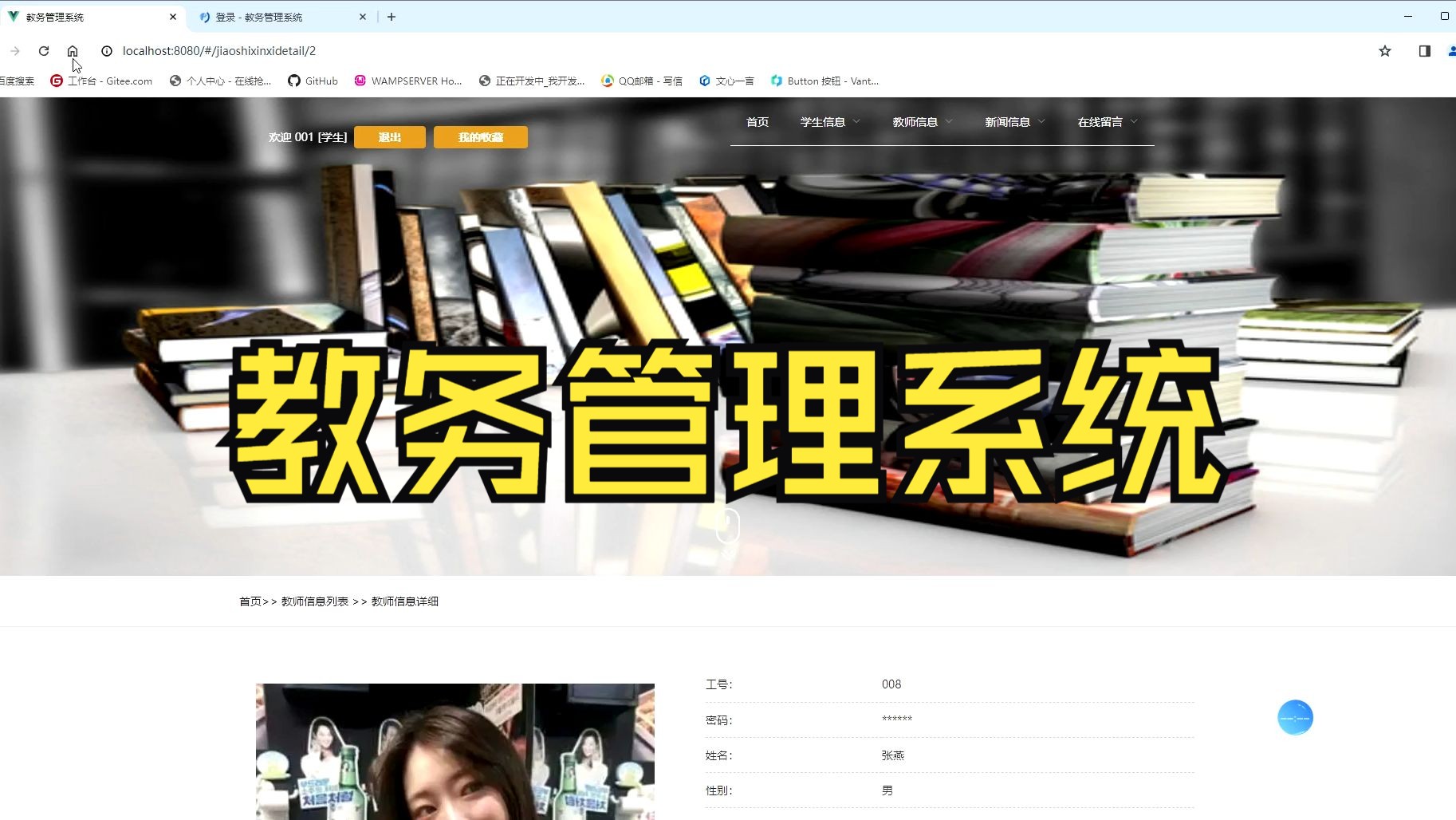This screenshot has height=820, width=1456.
Task: Open the Button 按钮 Vant bookmark
Action: 825,81
